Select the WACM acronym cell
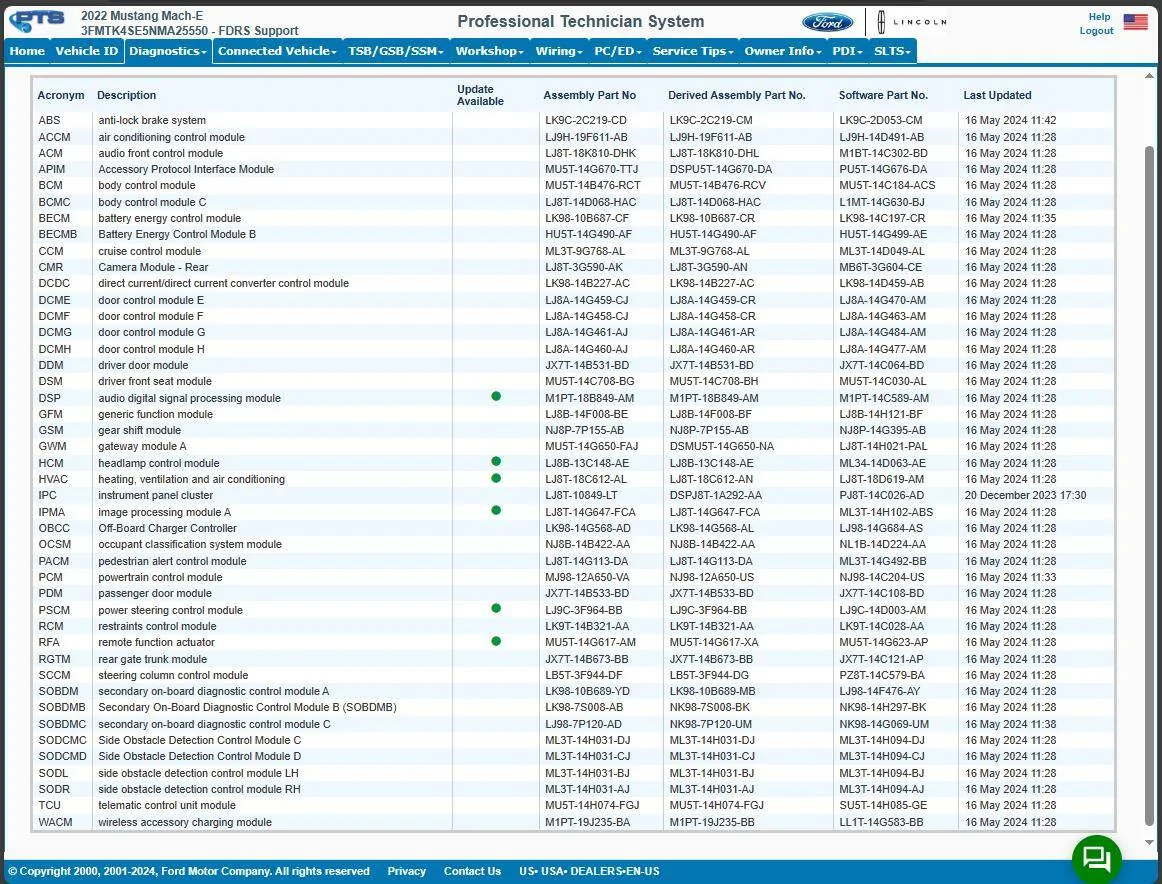Screen dimensions: 1162x884 [x=56, y=822]
